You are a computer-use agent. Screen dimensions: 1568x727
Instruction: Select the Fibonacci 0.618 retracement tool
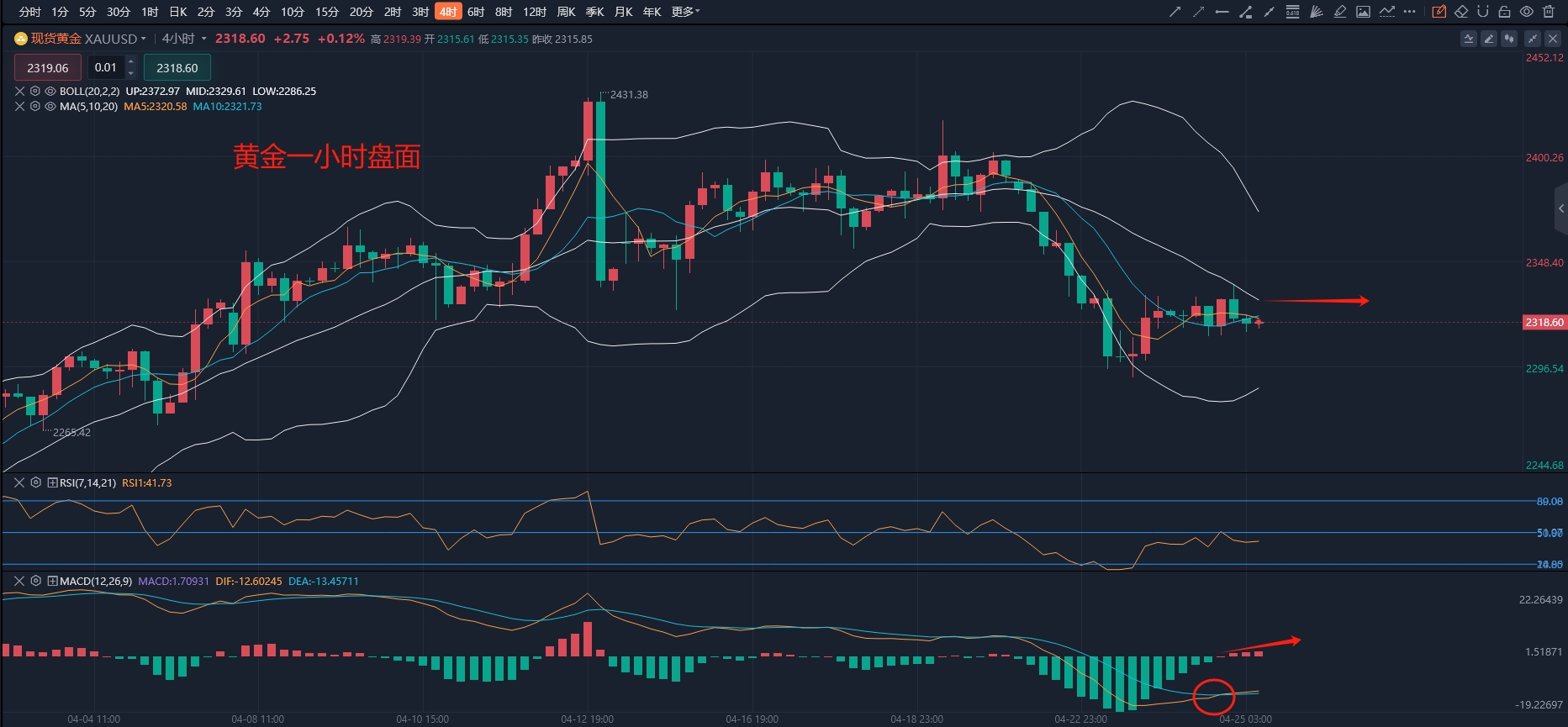[x=1293, y=12]
